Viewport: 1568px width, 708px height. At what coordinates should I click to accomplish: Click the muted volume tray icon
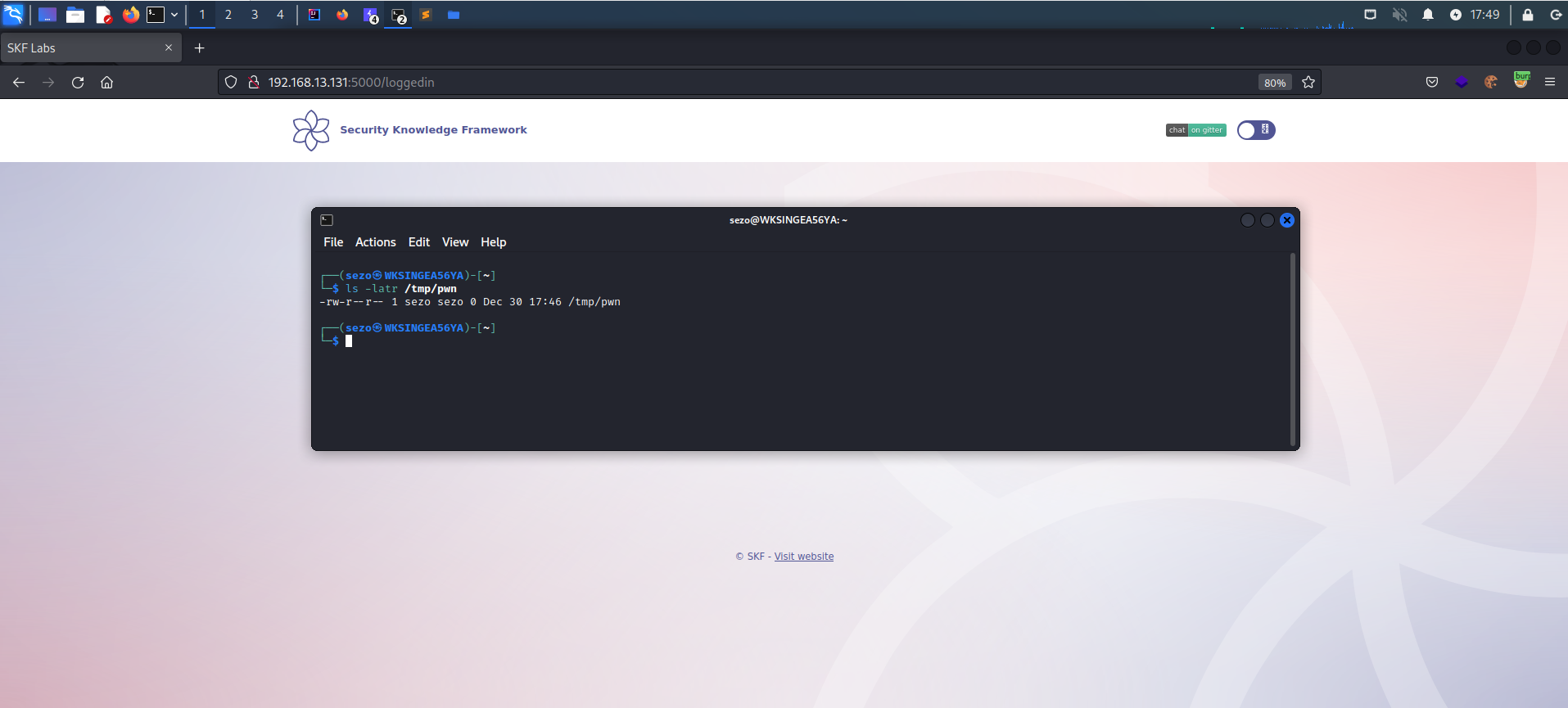pos(1399,14)
